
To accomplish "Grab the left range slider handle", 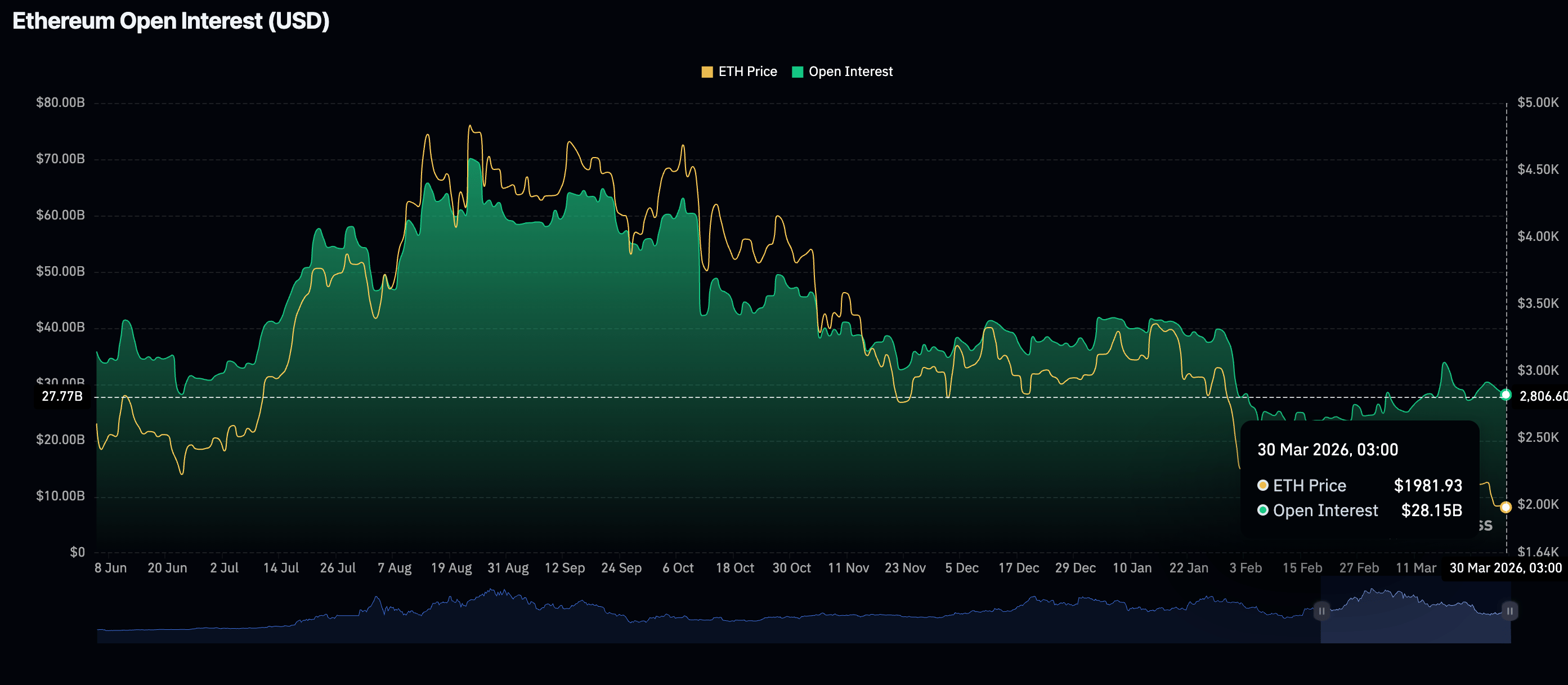I will tap(1321, 611).
